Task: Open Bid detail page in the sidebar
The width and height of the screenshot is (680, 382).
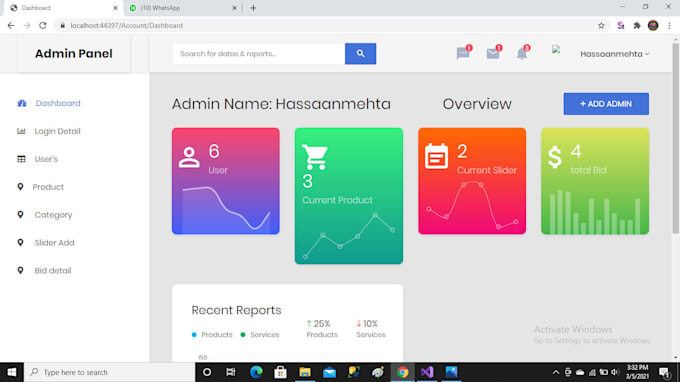Action: tap(53, 270)
